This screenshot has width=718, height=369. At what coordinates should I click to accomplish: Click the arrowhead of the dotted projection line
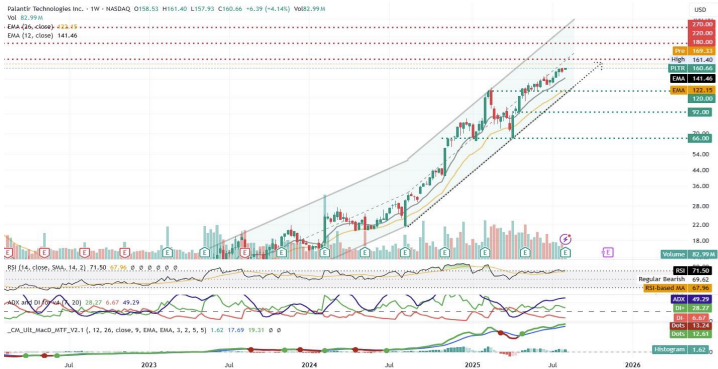[599, 65]
